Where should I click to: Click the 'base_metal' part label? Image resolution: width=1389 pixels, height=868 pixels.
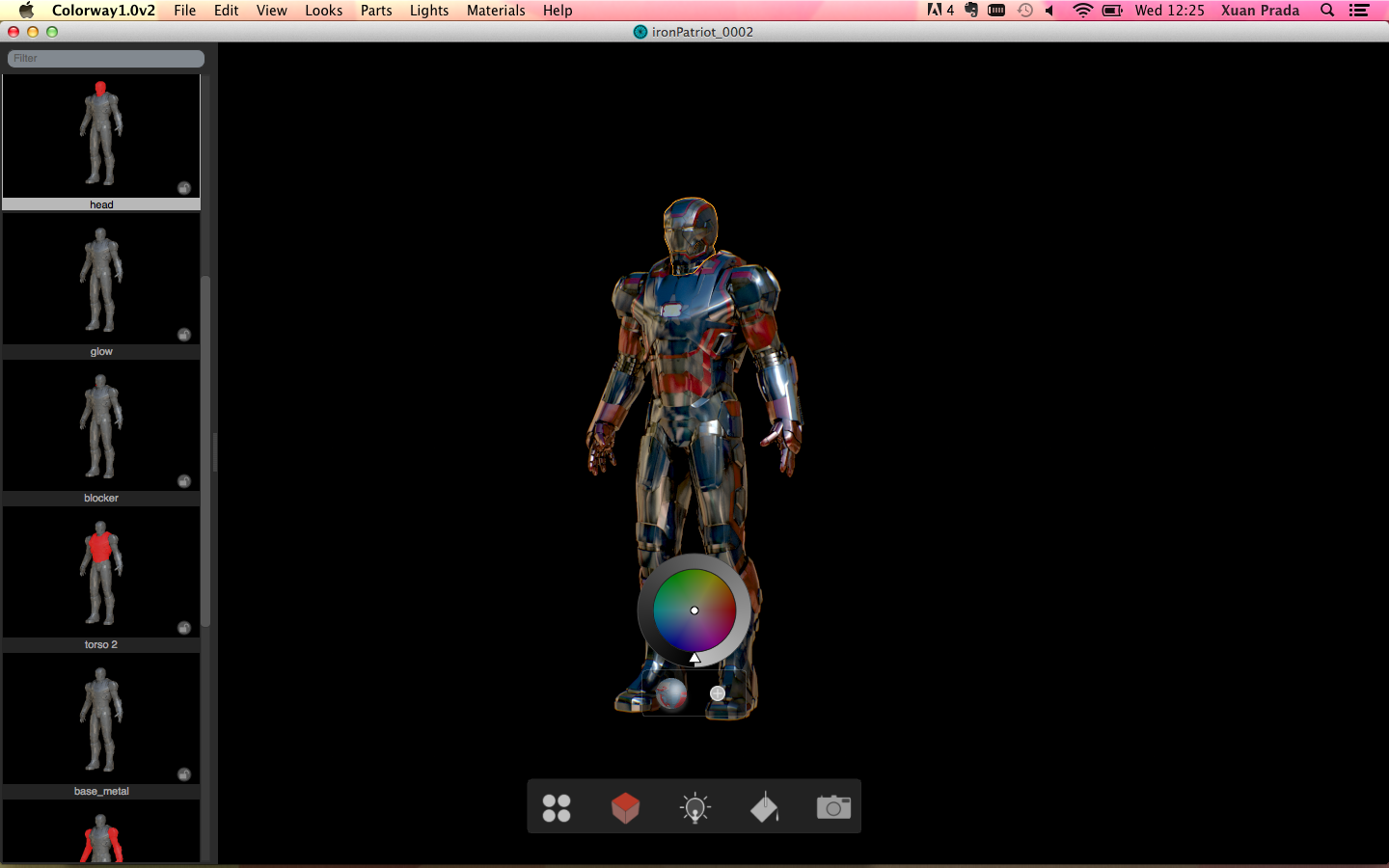101,791
